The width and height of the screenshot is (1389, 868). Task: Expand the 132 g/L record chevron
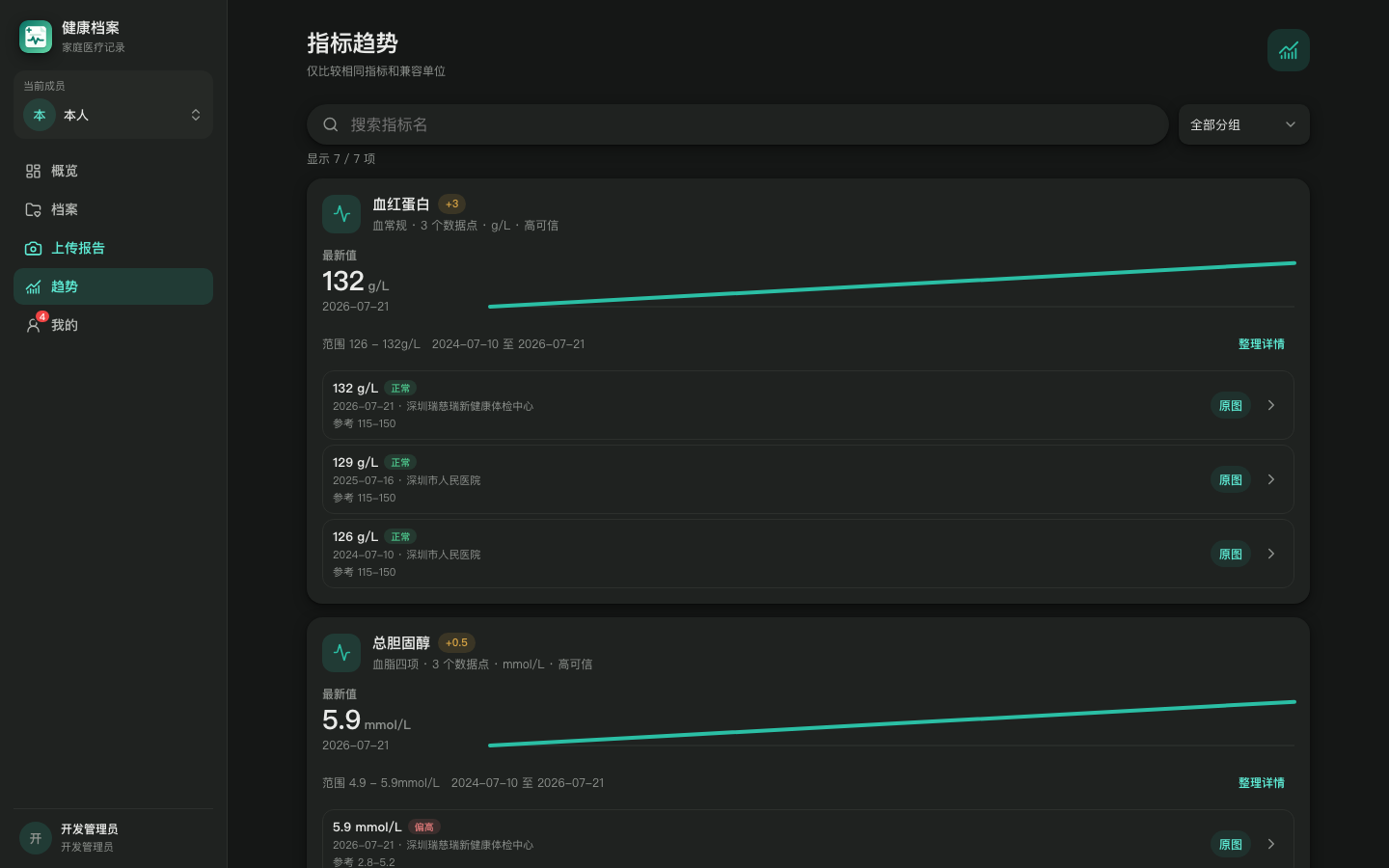[1271, 405]
